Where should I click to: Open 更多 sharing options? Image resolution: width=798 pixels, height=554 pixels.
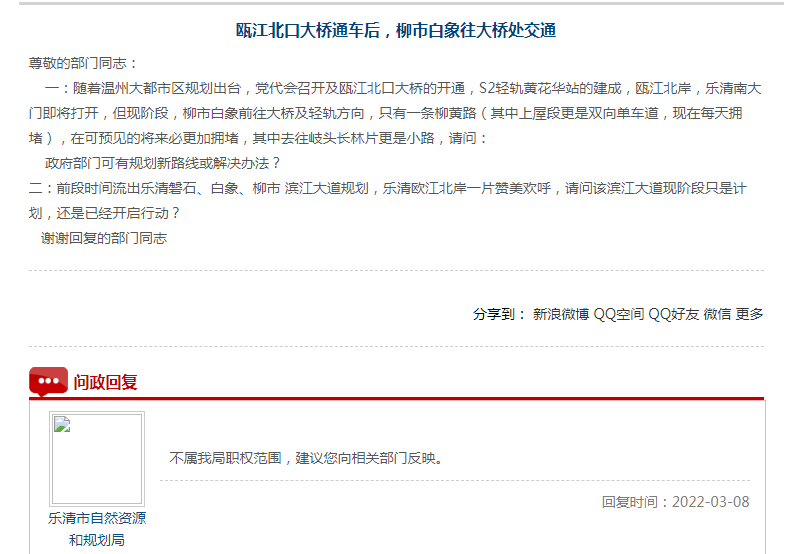click(749, 314)
